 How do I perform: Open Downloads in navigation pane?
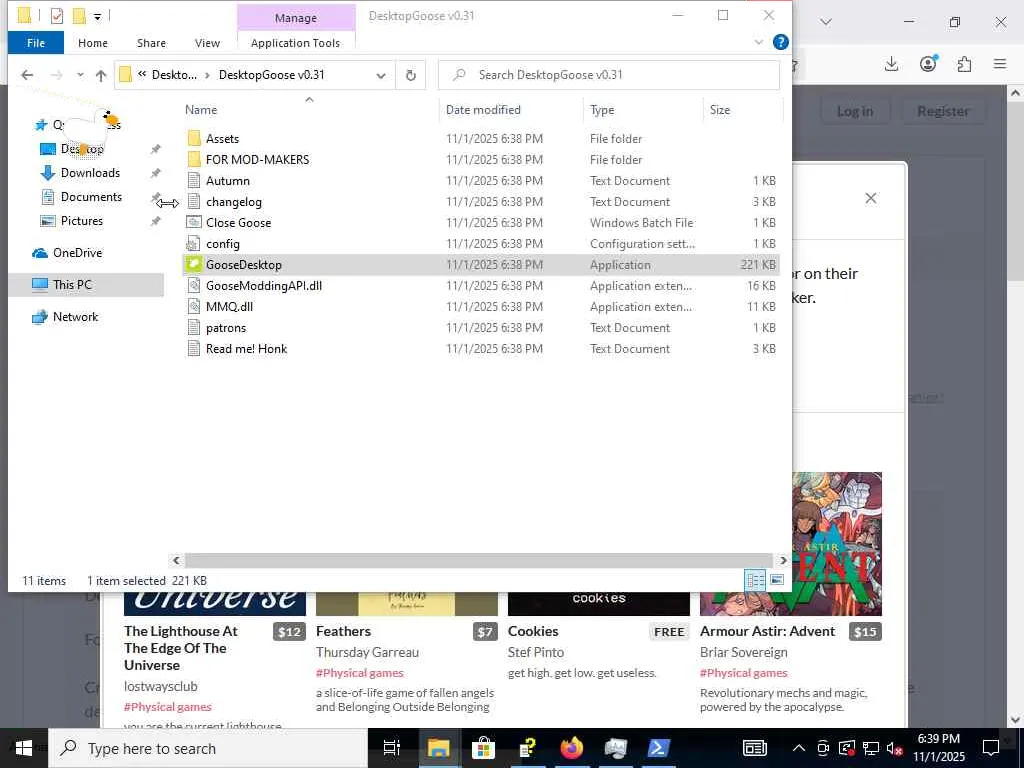click(90, 173)
